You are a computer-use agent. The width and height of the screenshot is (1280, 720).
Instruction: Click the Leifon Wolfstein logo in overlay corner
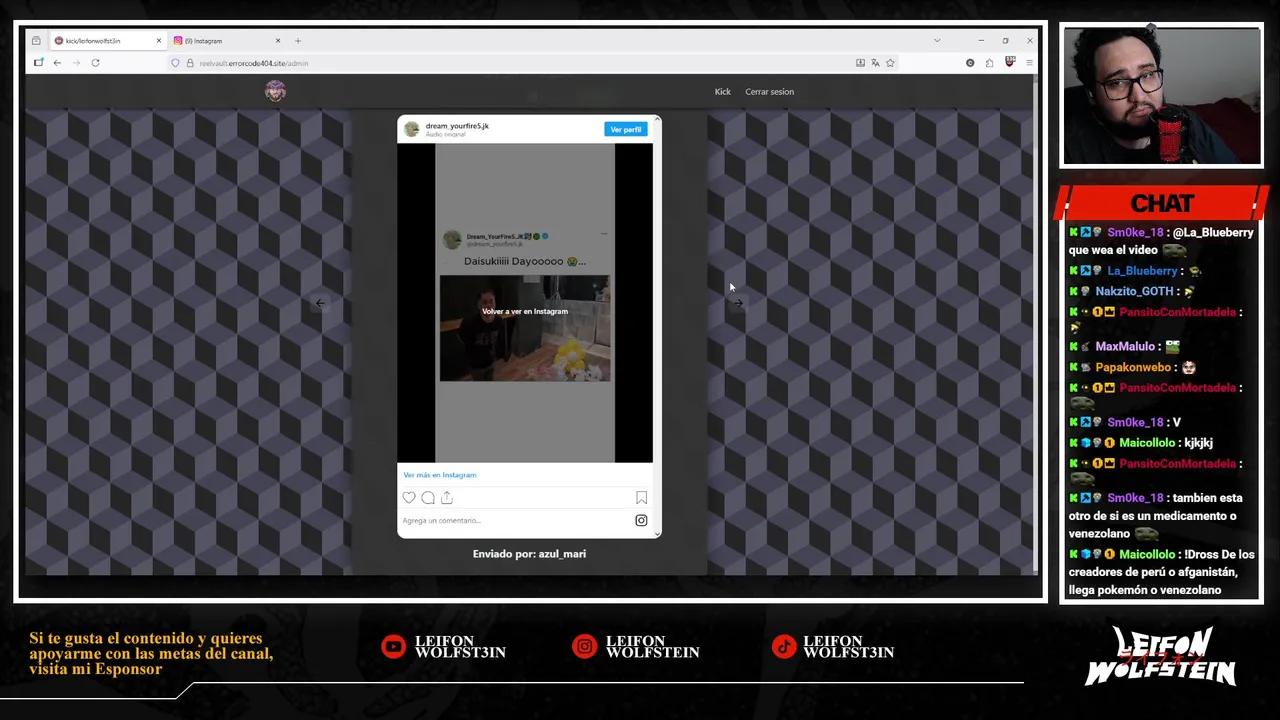[1161, 656]
